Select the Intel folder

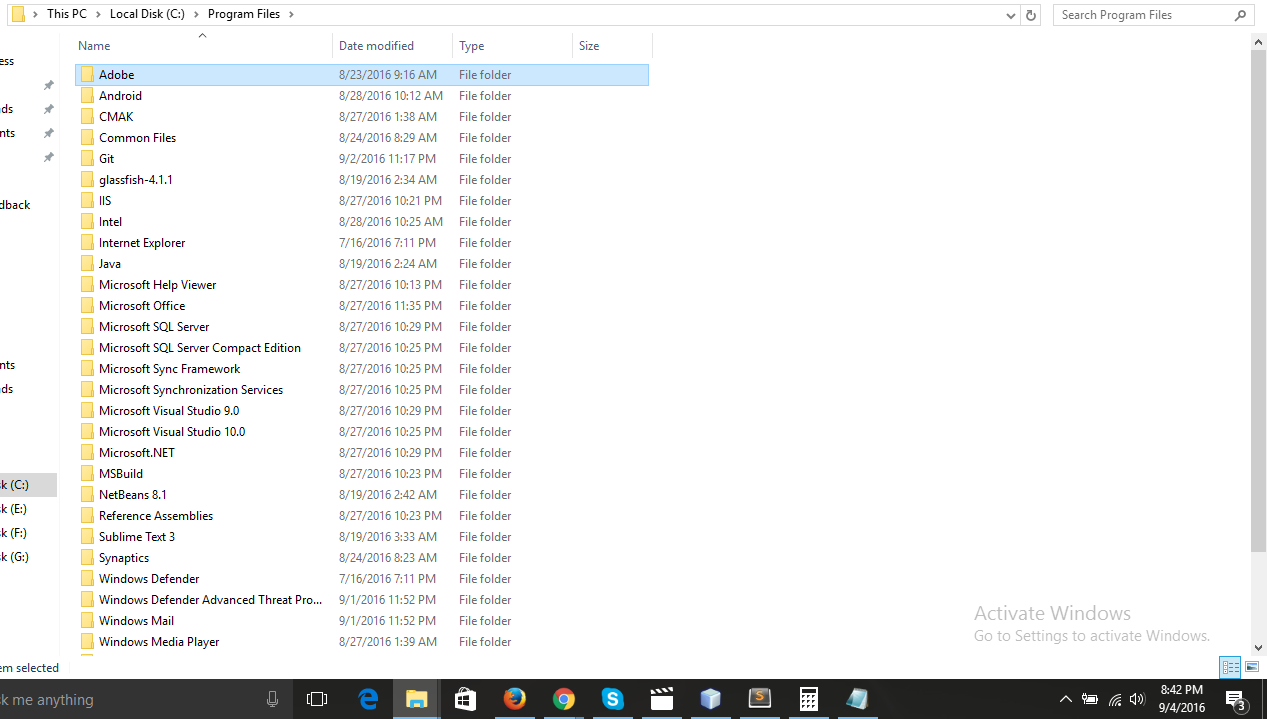click(x=362, y=221)
